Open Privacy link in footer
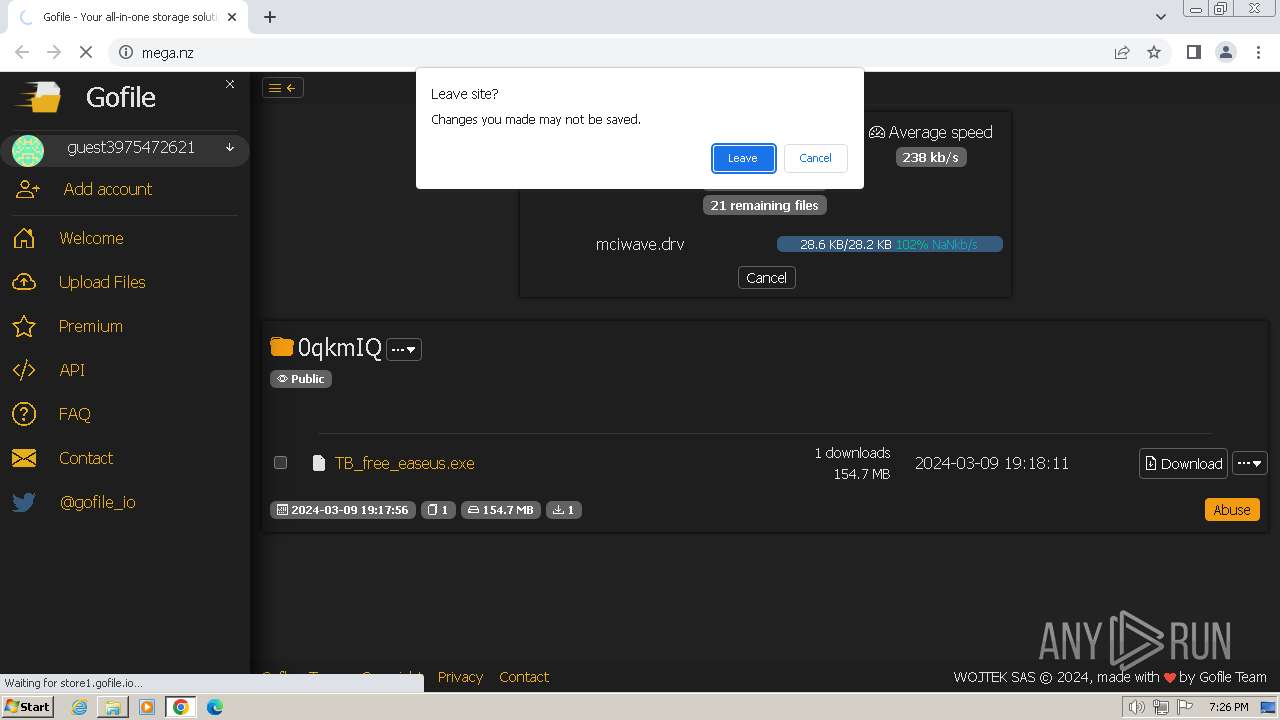The image size is (1280, 720). coord(460,677)
